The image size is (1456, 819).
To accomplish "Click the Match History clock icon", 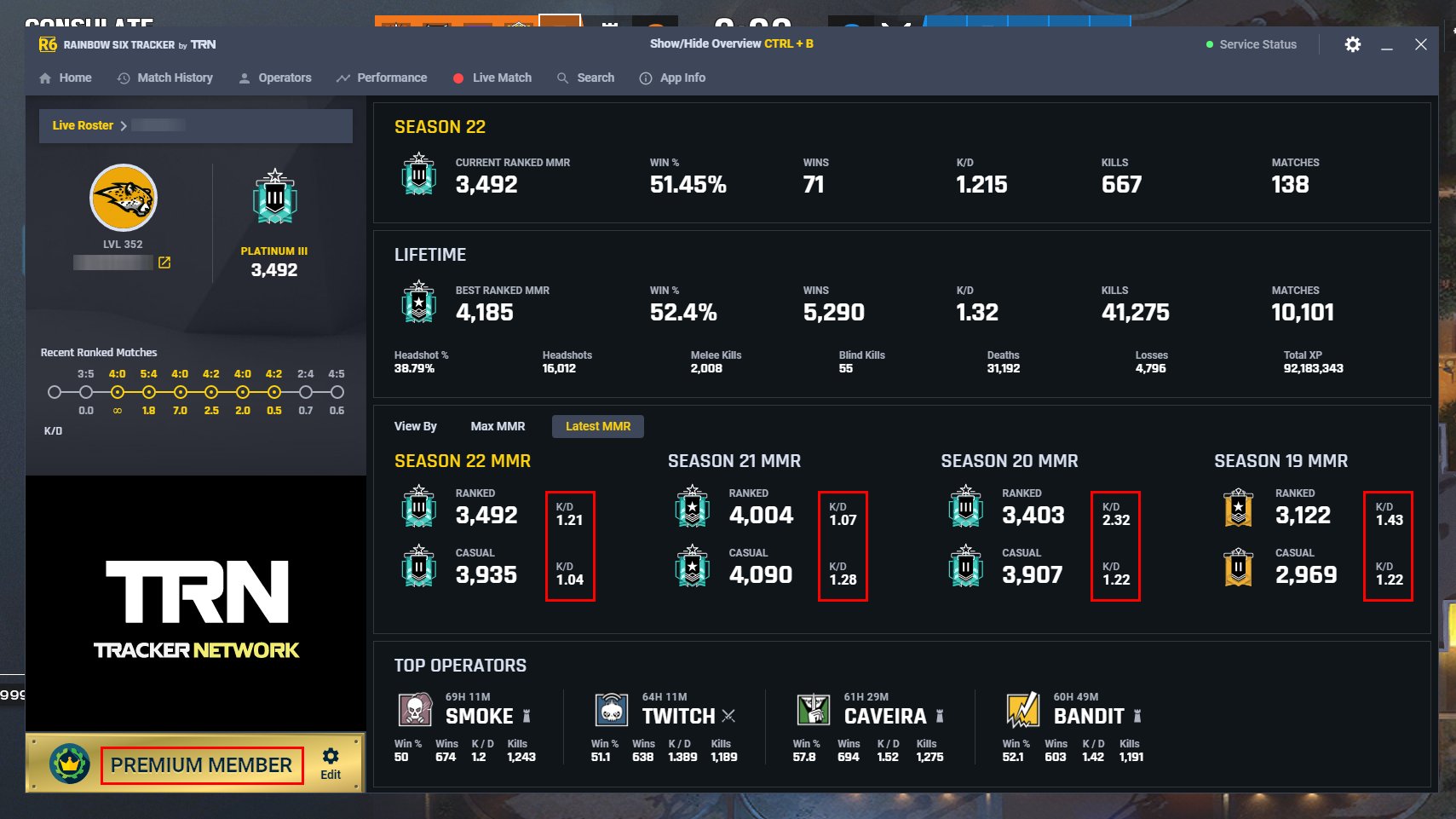I will (124, 78).
